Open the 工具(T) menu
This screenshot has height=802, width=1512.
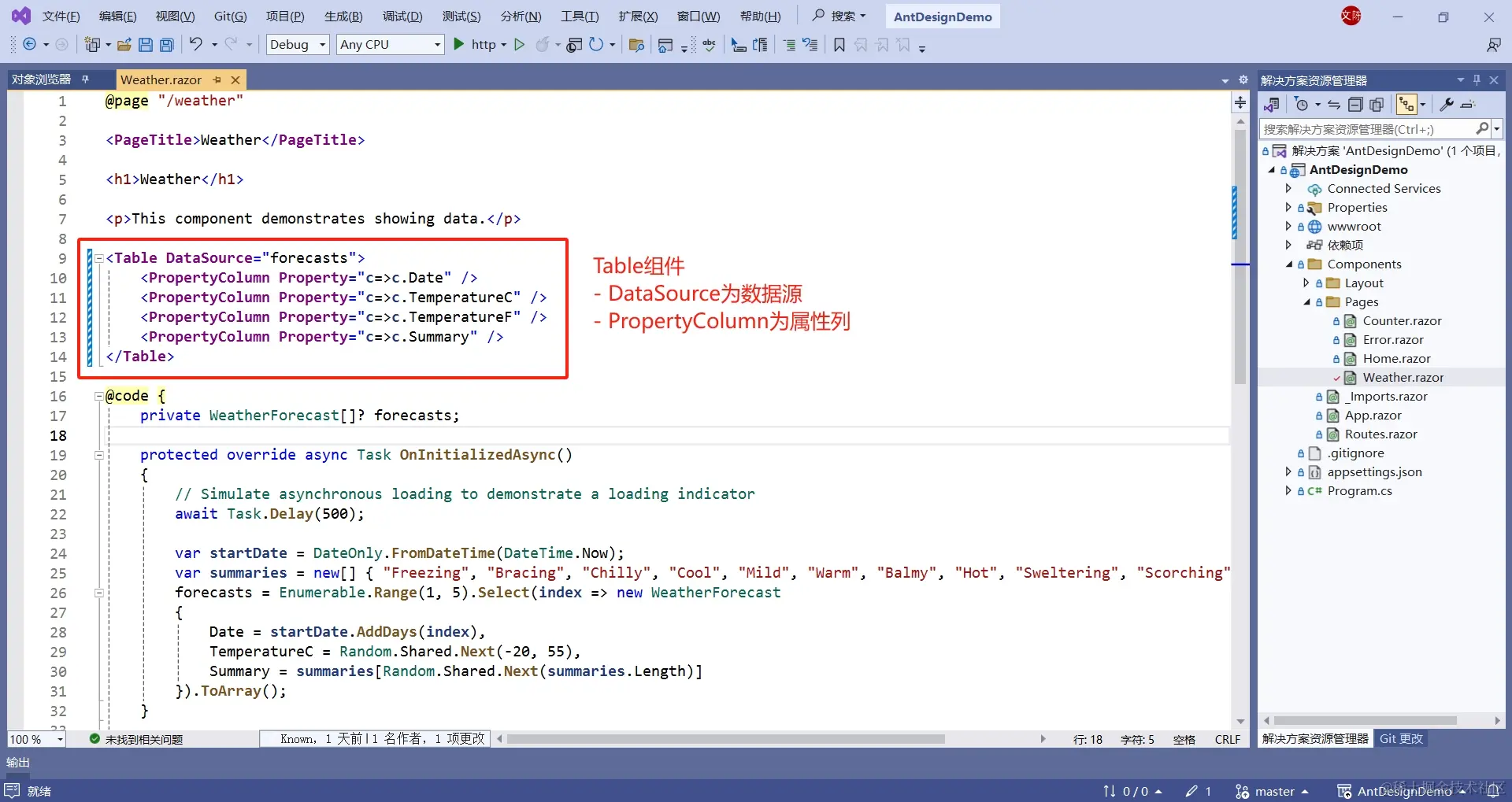pos(580,17)
